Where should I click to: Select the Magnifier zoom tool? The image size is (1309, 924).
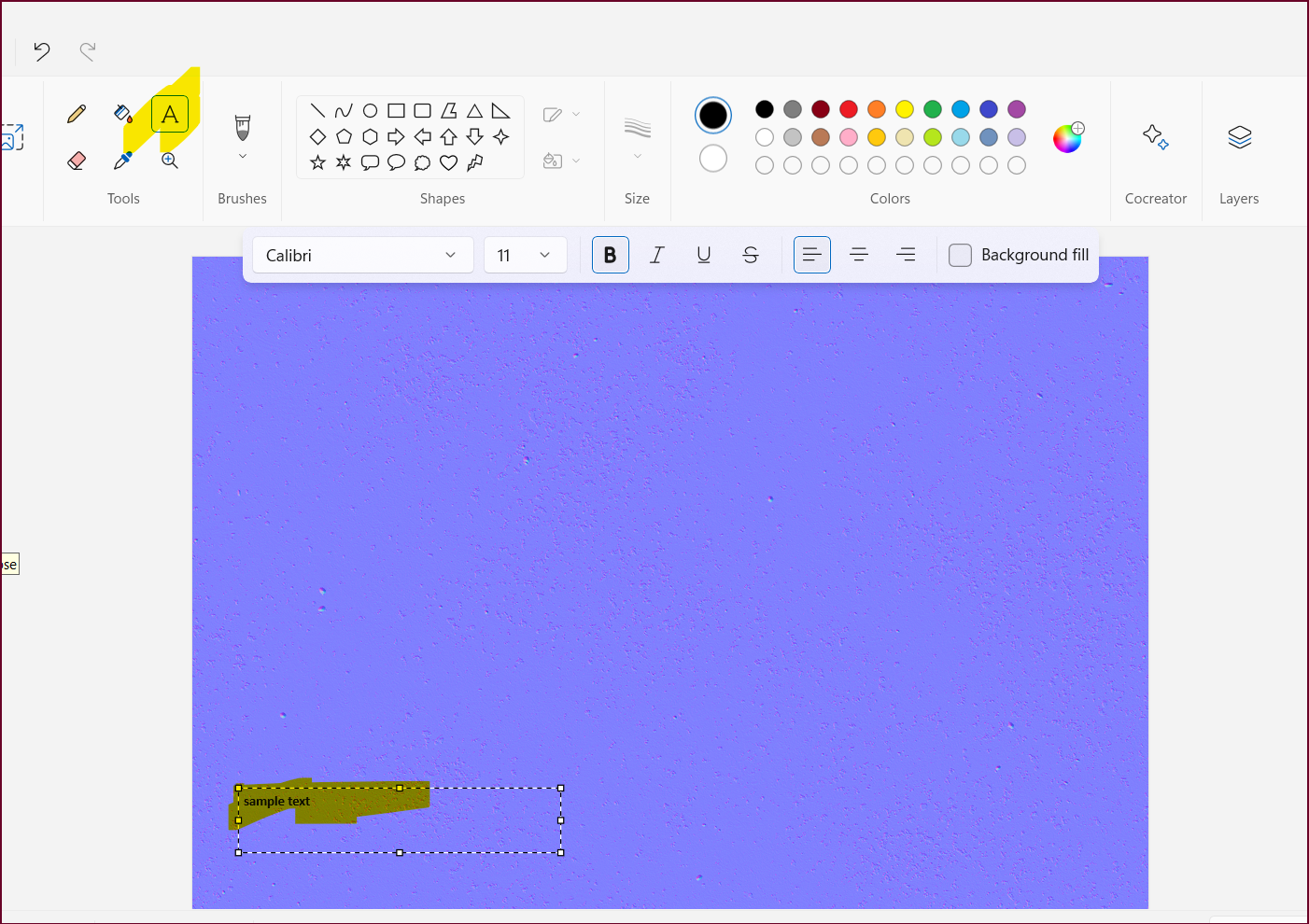coord(170,161)
